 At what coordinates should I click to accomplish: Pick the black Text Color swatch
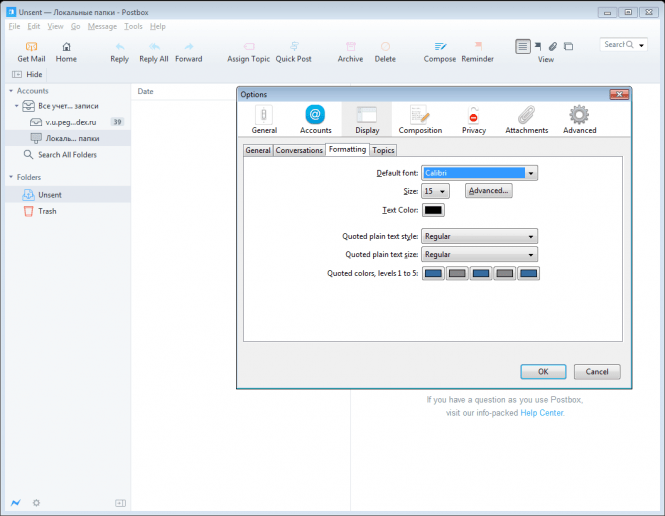click(x=433, y=210)
